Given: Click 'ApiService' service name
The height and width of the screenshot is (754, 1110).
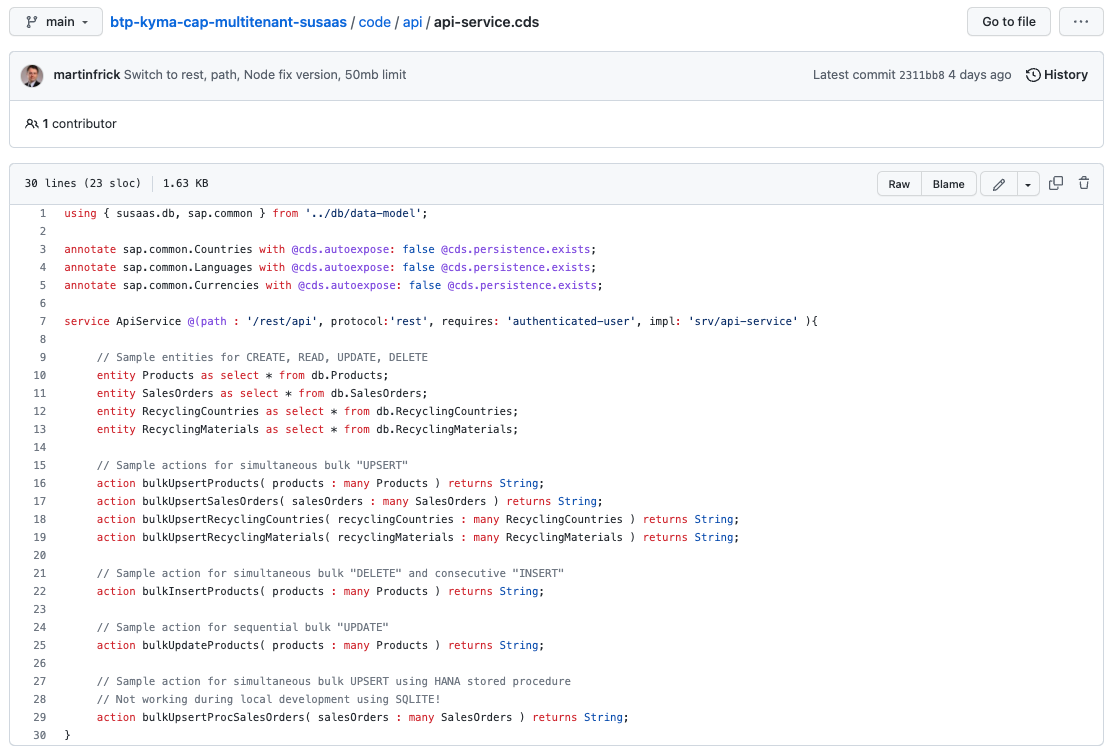Looking at the screenshot, I should 149,321.
